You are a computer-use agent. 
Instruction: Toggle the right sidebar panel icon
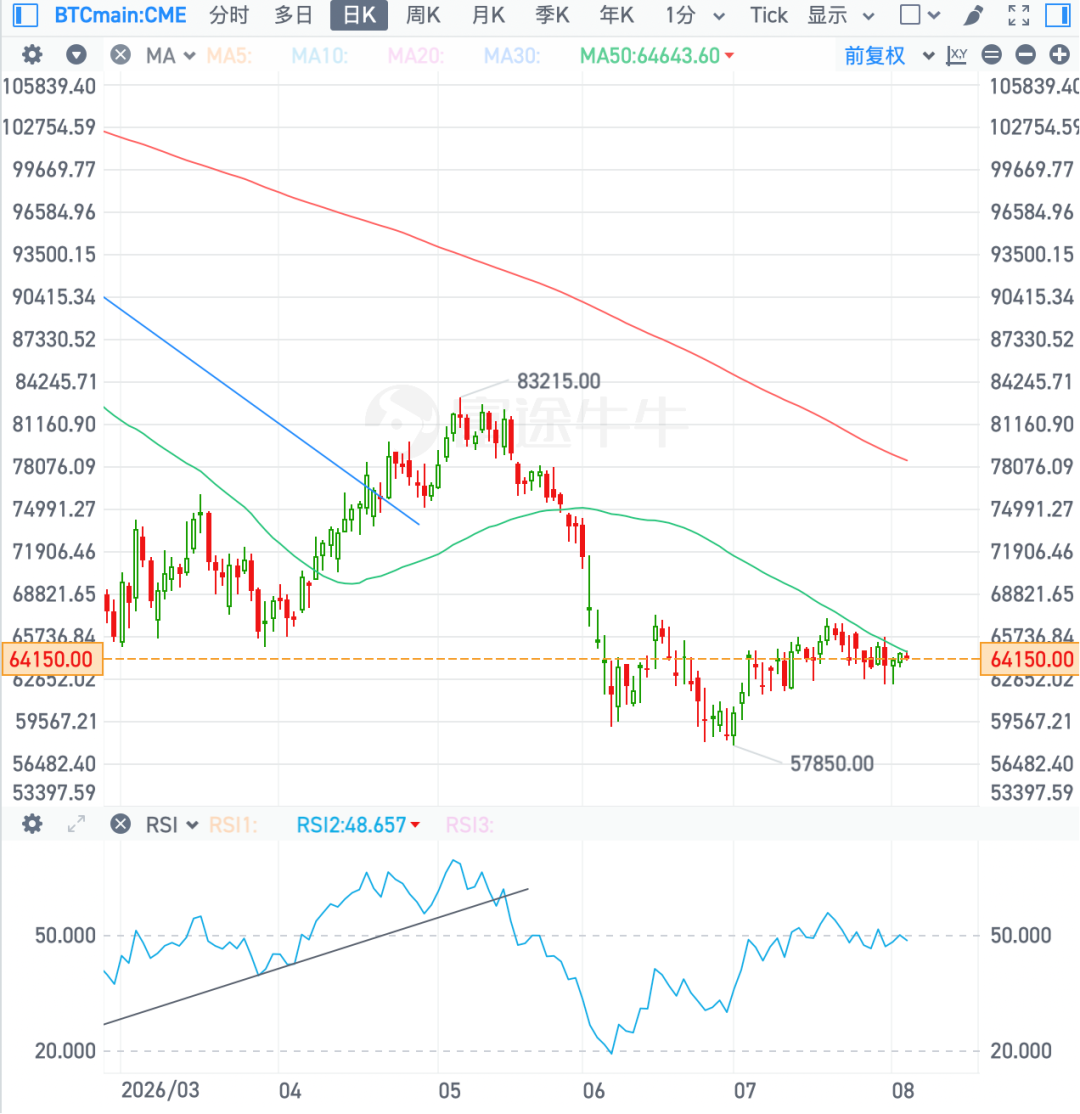[1058, 15]
